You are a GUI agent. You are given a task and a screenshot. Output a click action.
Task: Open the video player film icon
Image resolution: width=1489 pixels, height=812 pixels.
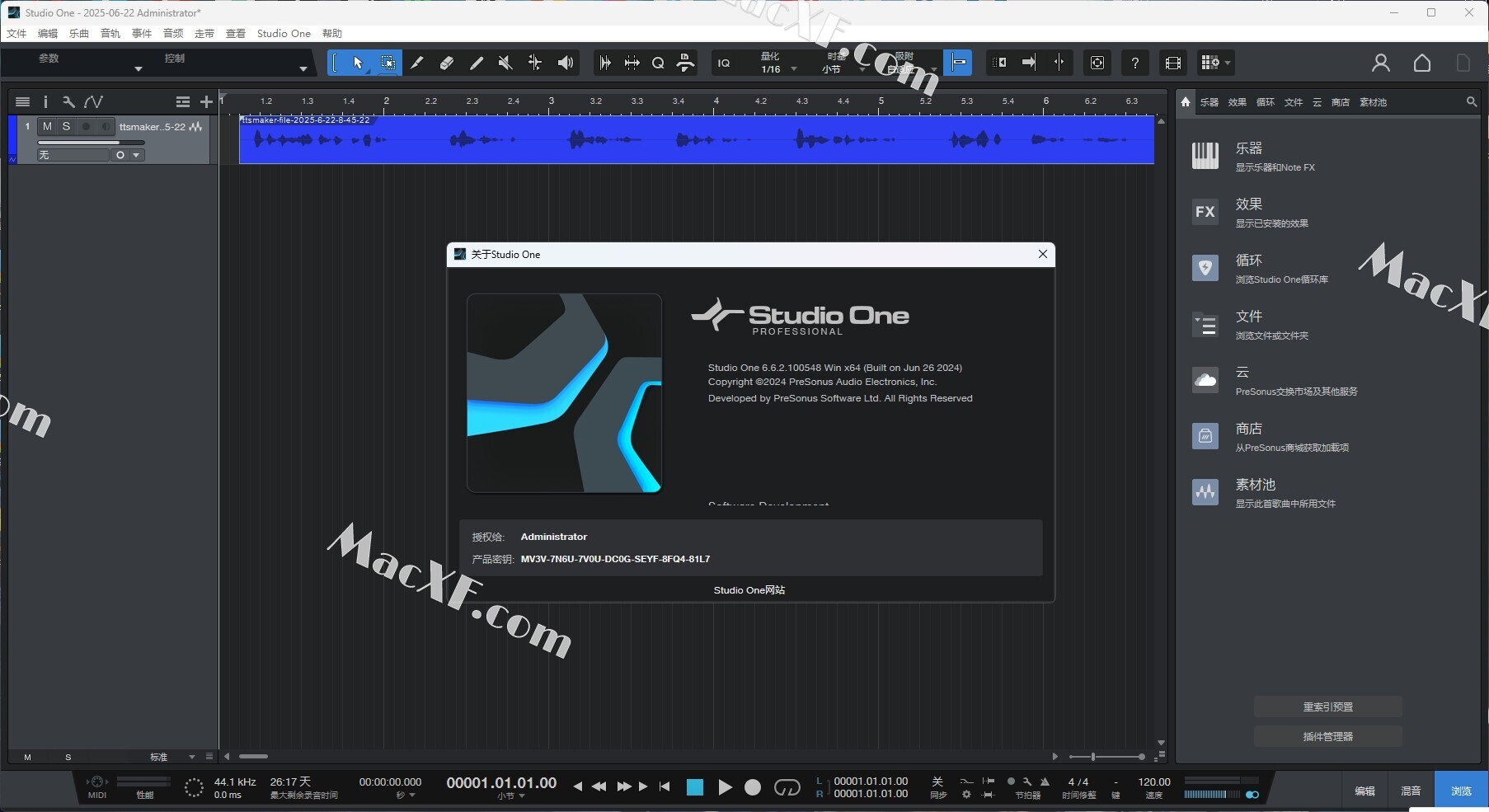pyautogui.click(x=1172, y=63)
